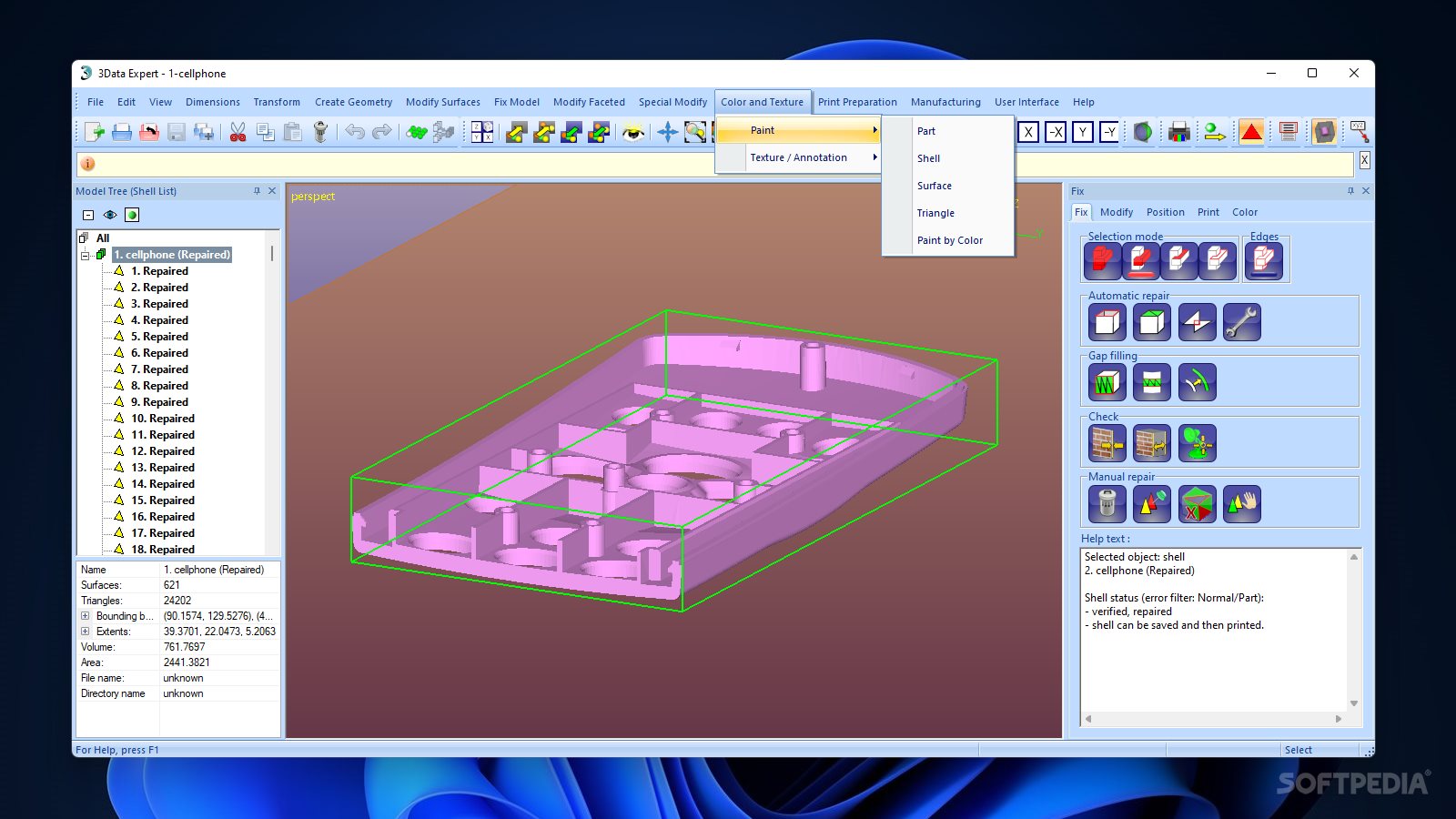Toggle the eye visibility icon in Model Tree
This screenshot has width=1456, height=819.
click(x=110, y=215)
